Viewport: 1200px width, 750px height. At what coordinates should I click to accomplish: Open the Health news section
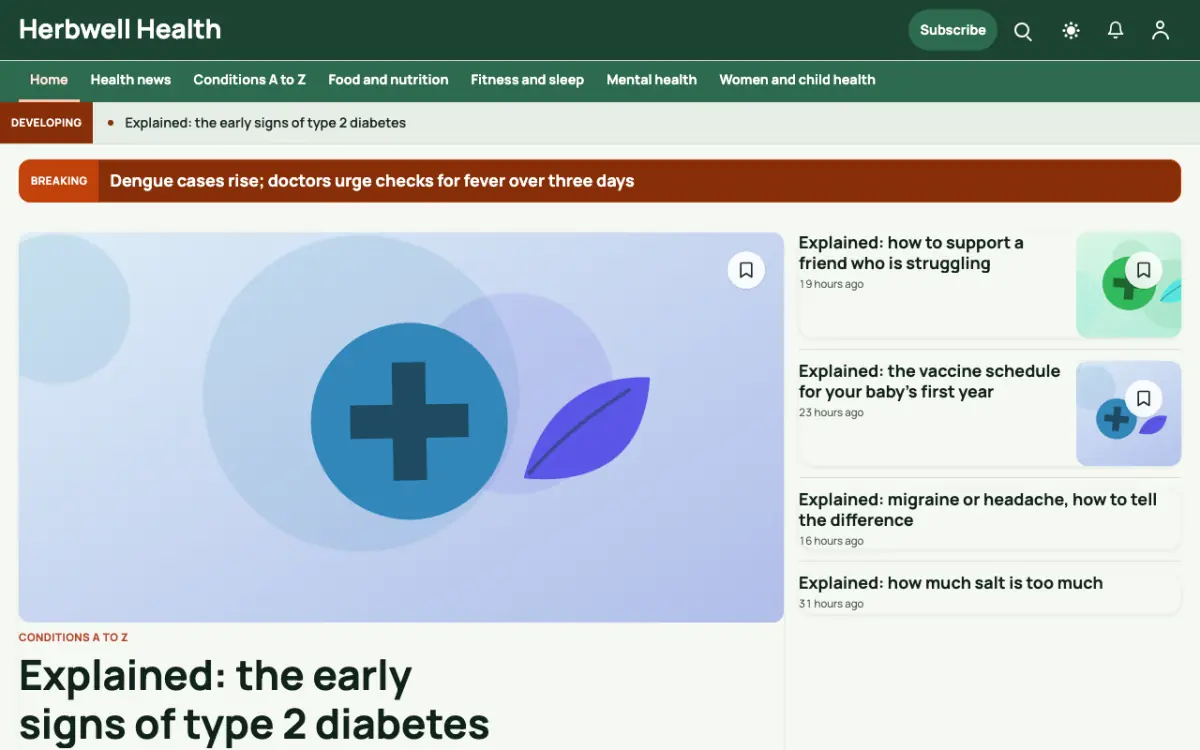131,80
